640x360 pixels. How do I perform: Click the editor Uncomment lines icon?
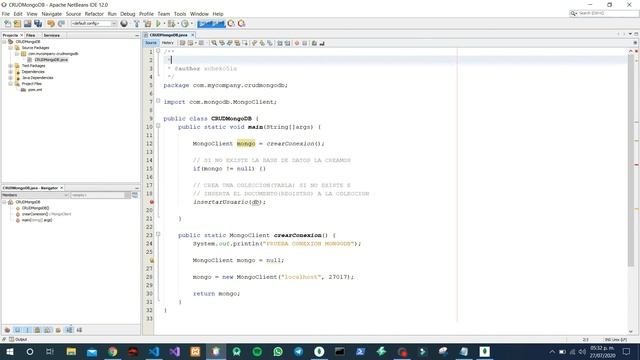tap(322, 43)
